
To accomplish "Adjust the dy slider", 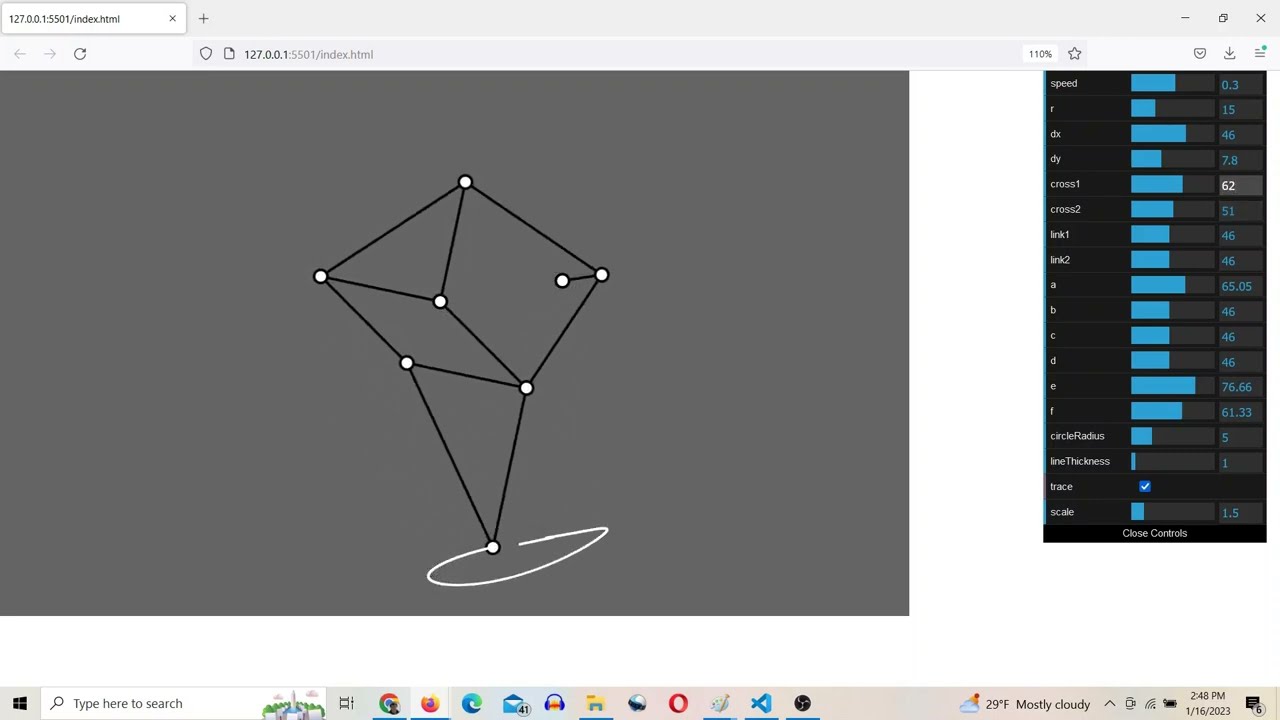I will tap(1173, 159).
